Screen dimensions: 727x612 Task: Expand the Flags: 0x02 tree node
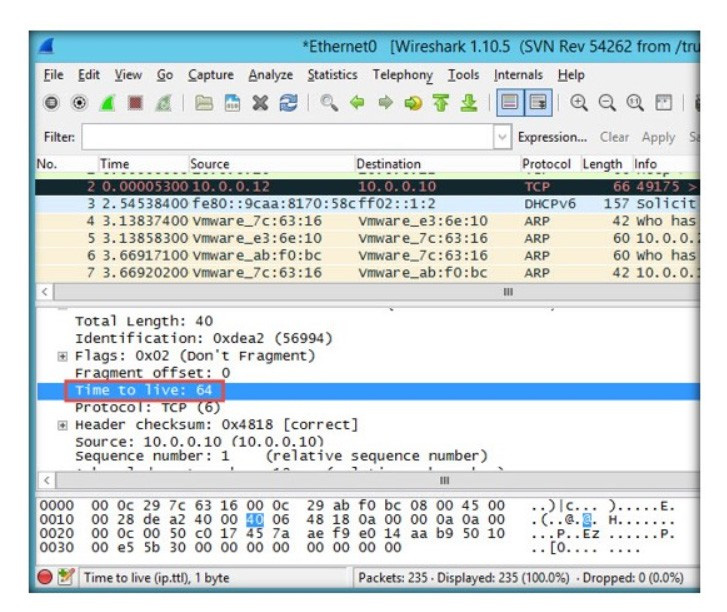click(62, 356)
